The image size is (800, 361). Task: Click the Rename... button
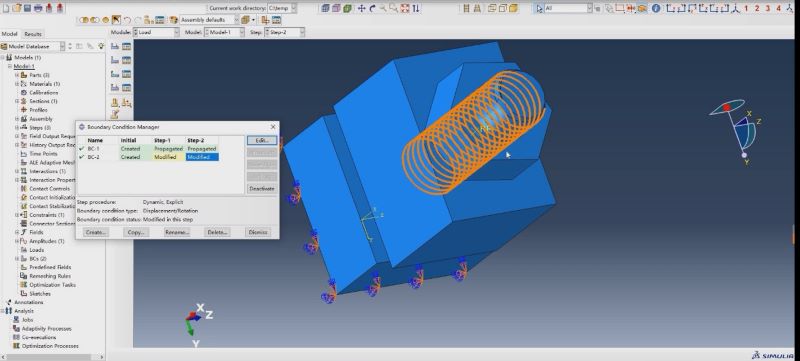[x=177, y=232]
